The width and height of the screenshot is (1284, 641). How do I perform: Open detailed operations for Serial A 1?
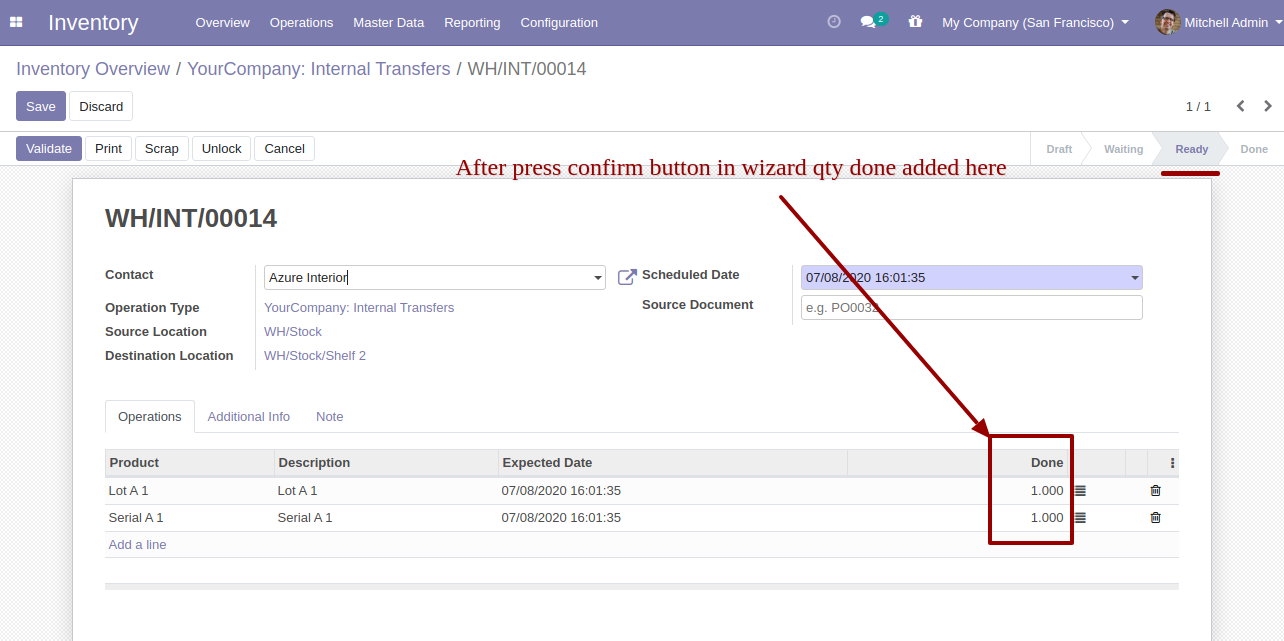[1080, 518]
